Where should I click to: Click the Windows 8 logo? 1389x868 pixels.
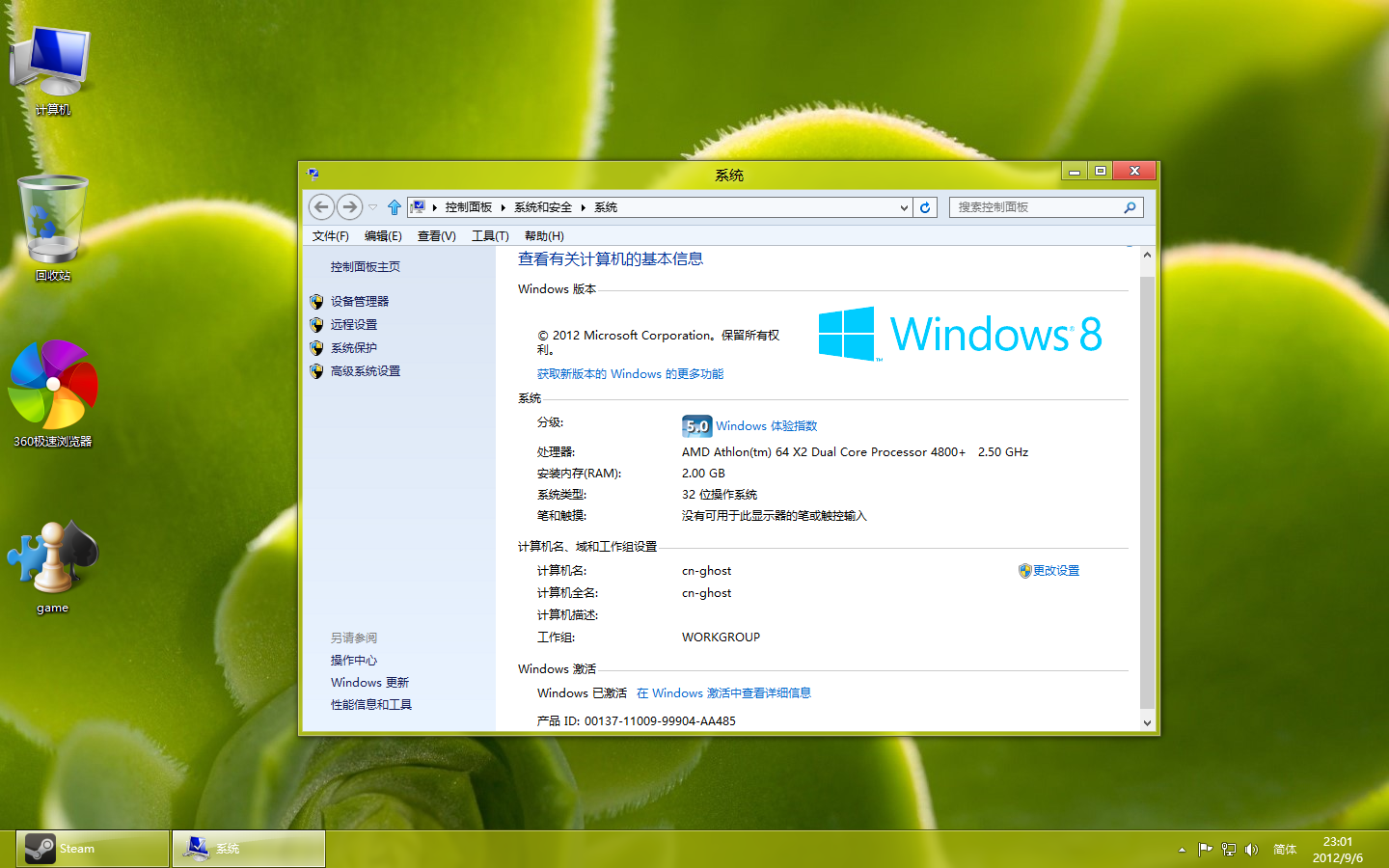click(x=960, y=334)
